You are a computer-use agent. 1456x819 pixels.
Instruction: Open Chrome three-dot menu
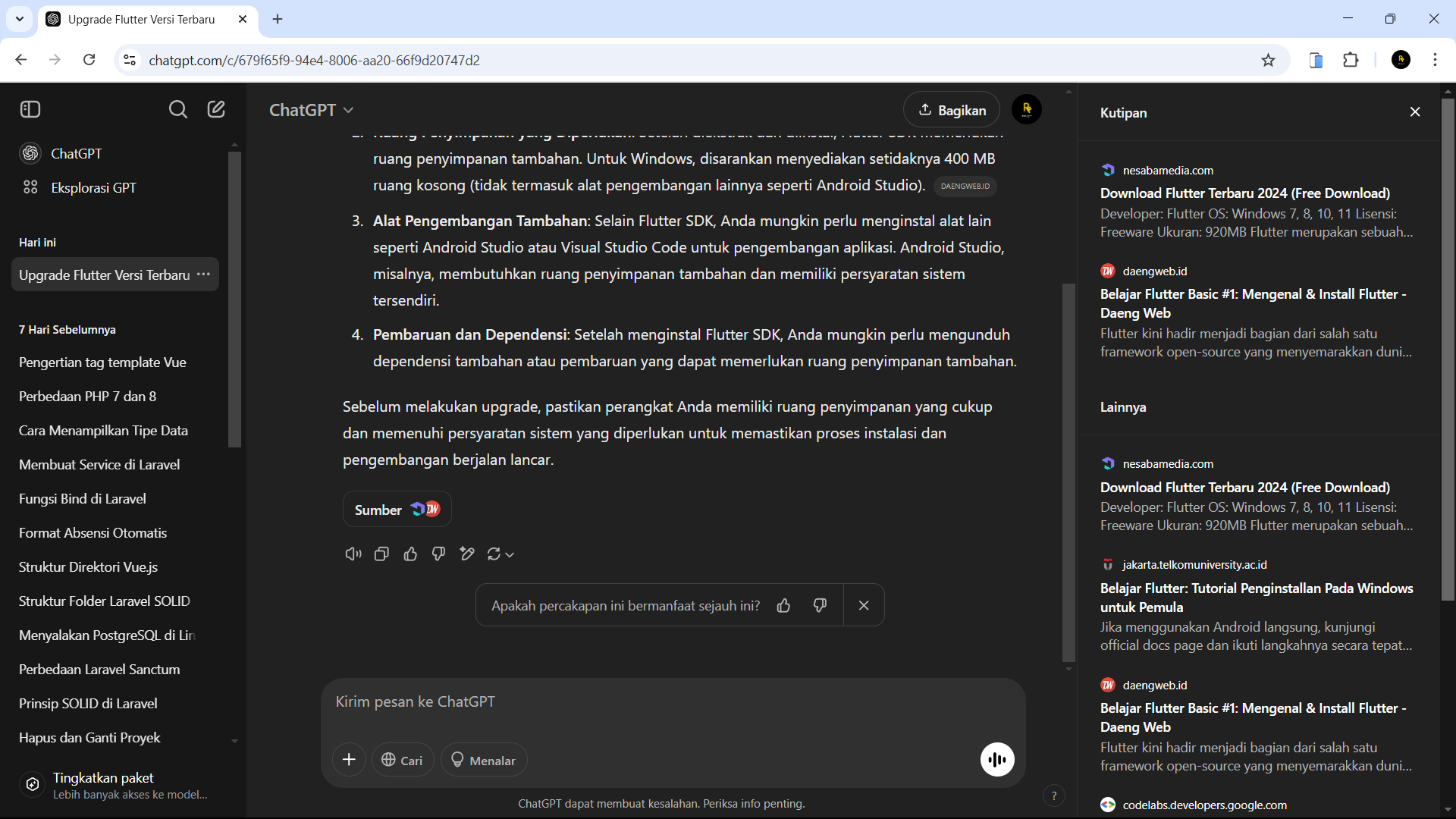[x=1435, y=60]
